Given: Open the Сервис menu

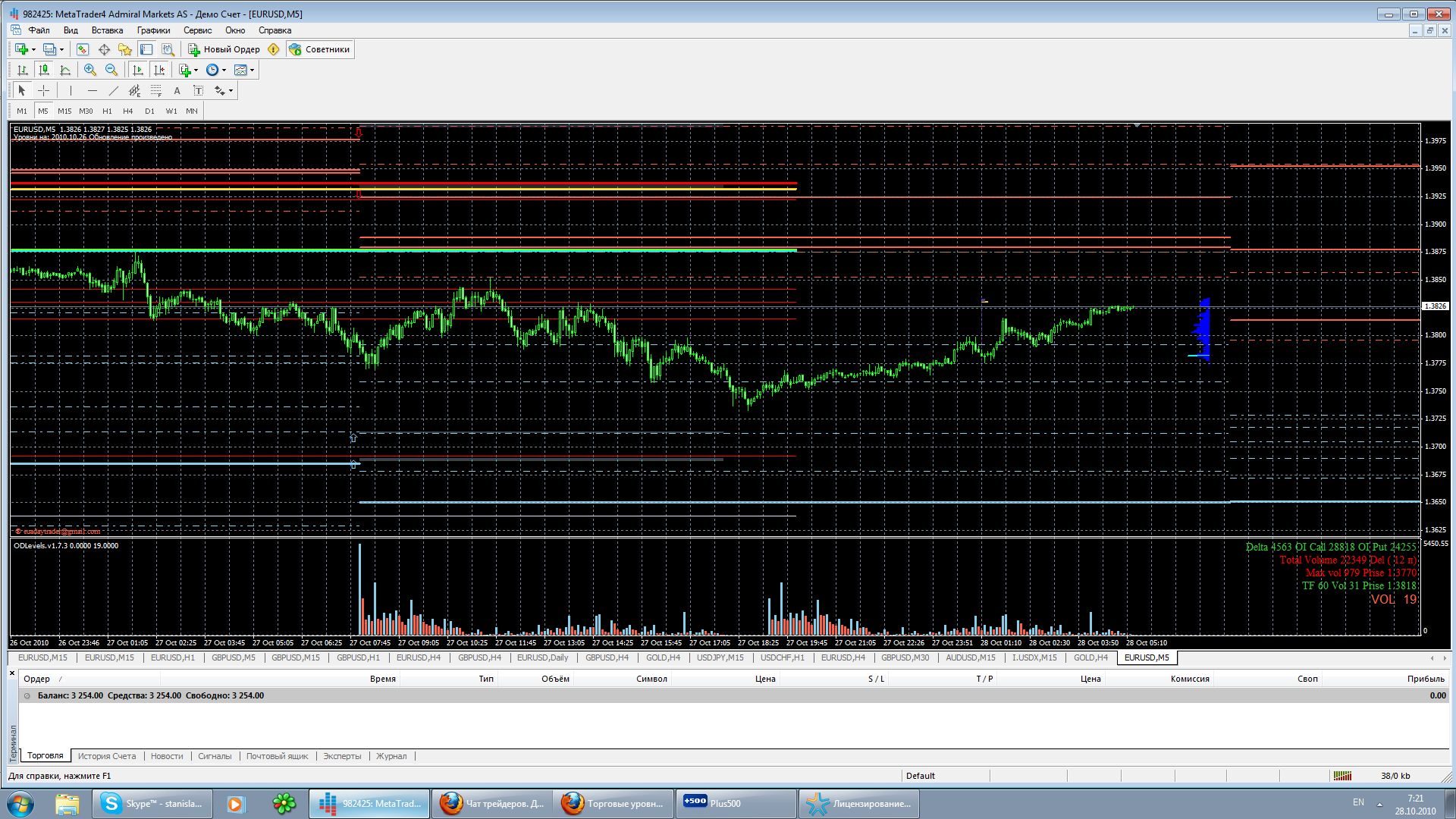Looking at the screenshot, I should [x=197, y=30].
